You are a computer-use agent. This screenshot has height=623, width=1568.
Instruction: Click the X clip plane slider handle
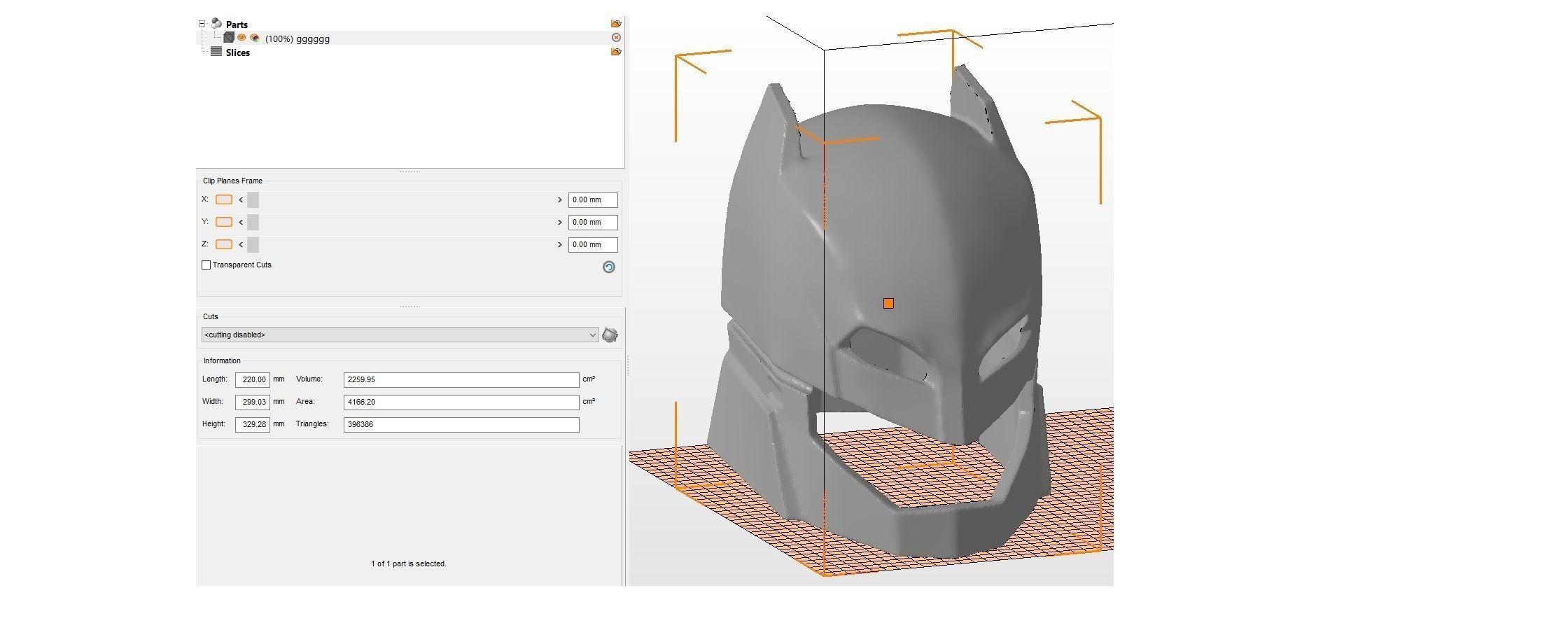pos(253,200)
